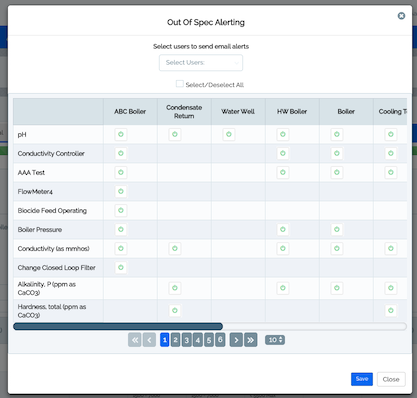The width and height of the screenshot is (417, 398).
Task: Toggle pH alert for HW Boiler
Action: pos(283,134)
